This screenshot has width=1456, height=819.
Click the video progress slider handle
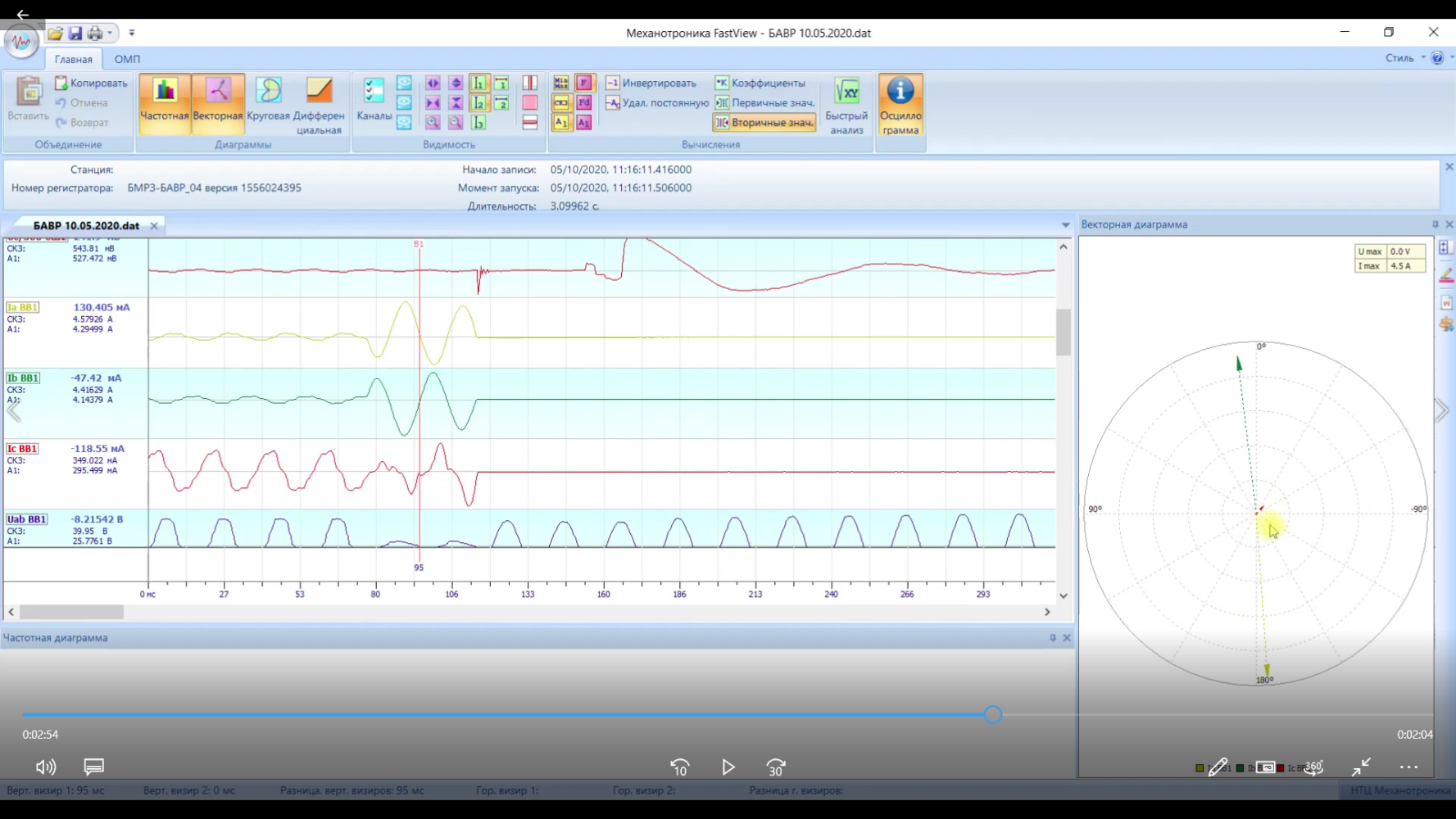tap(993, 715)
